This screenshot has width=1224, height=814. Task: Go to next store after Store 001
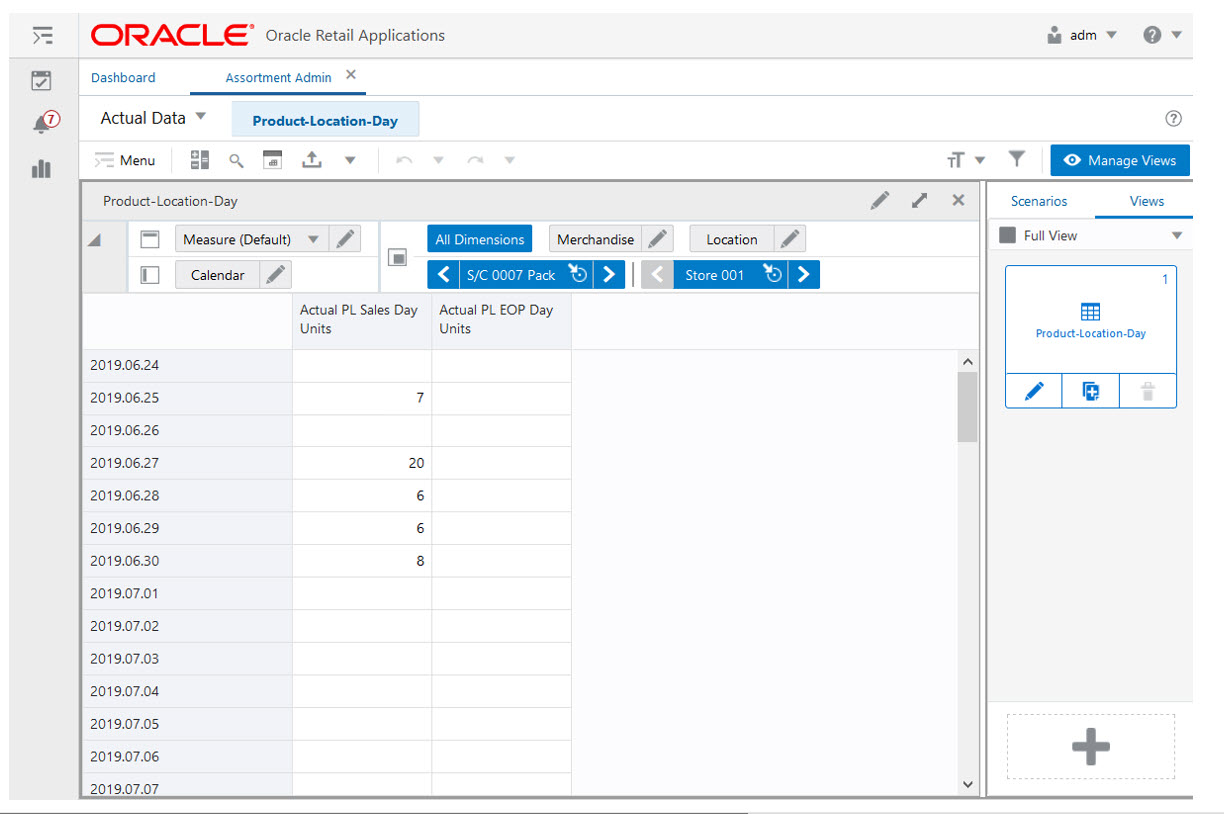click(x=804, y=275)
